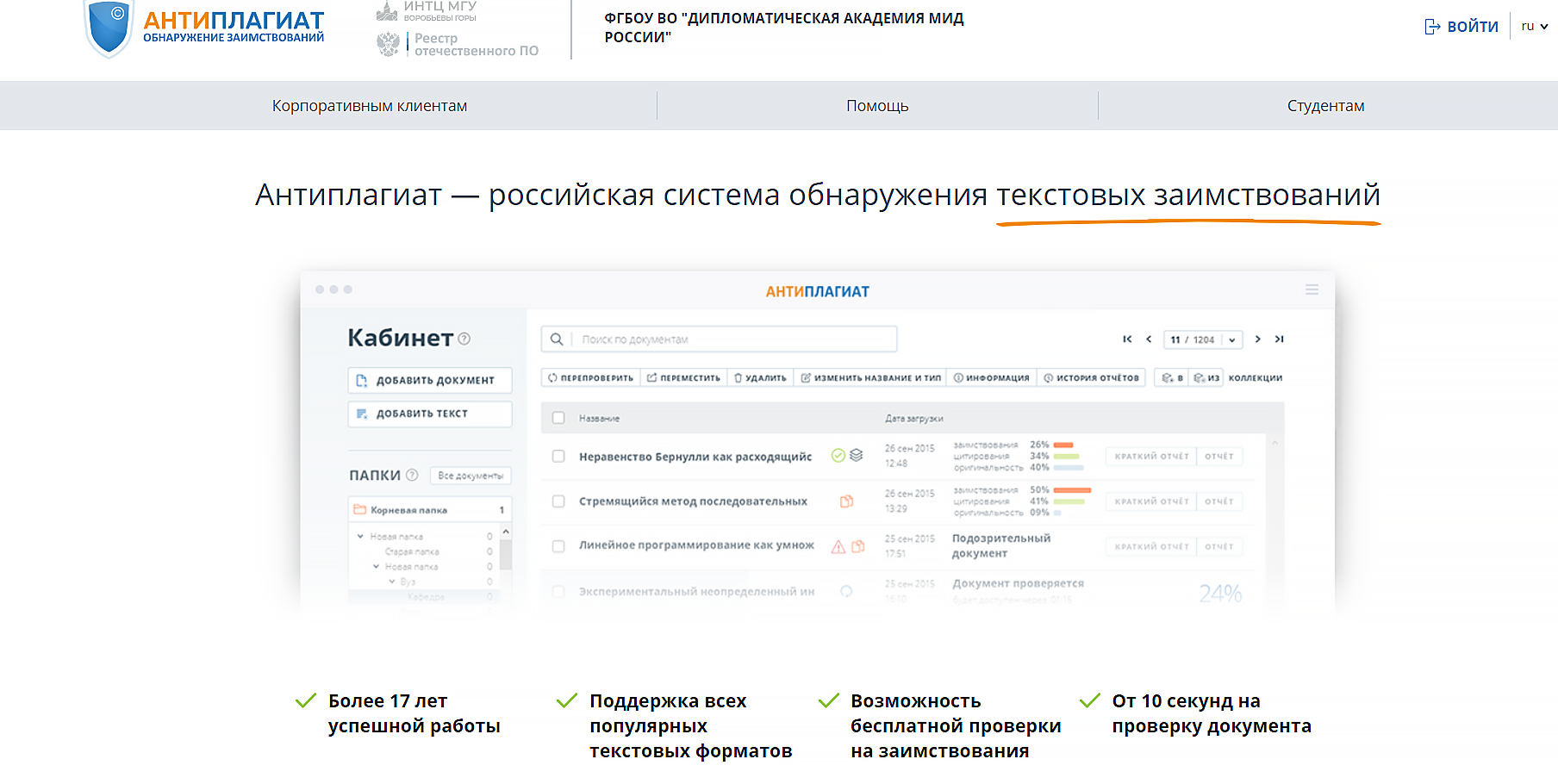The image size is (1558, 784).
Task: Click green check status icon on Неравенство Бернулли row
Action: point(838,455)
